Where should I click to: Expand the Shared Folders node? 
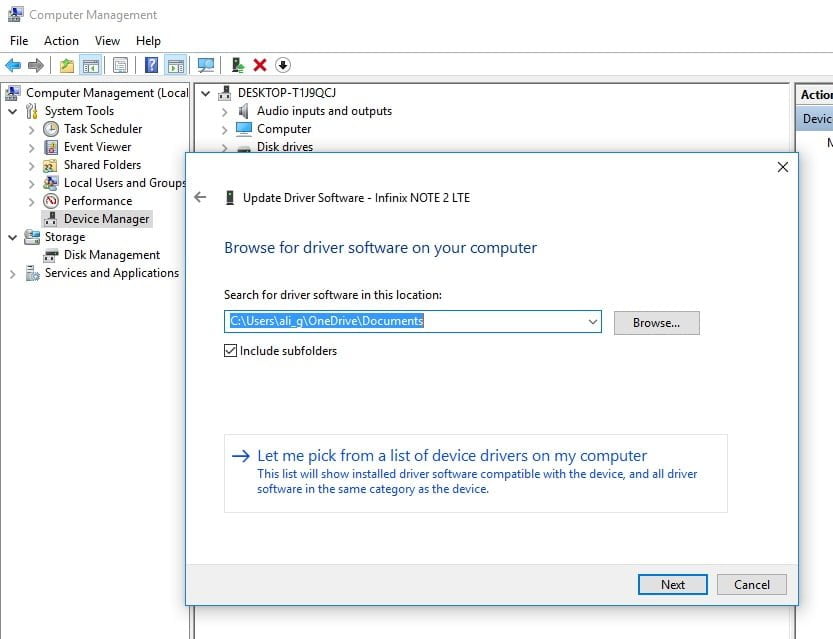coord(31,166)
